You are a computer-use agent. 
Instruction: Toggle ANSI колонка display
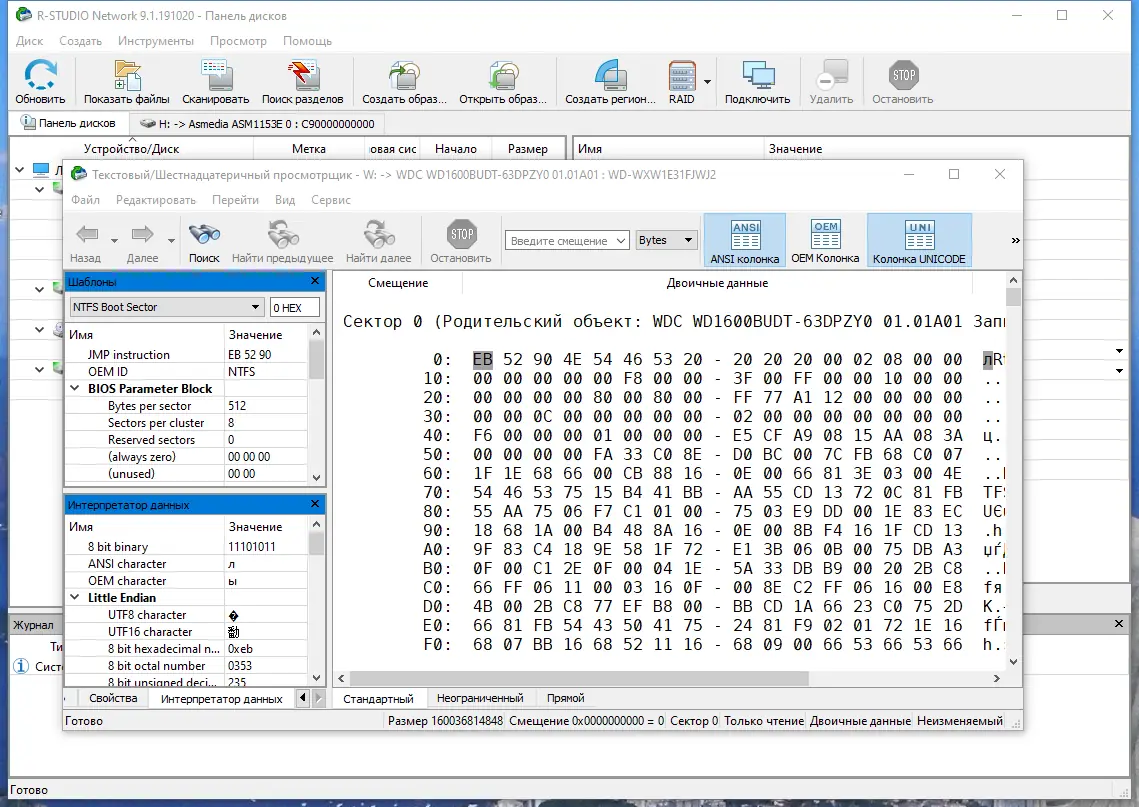(x=745, y=240)
